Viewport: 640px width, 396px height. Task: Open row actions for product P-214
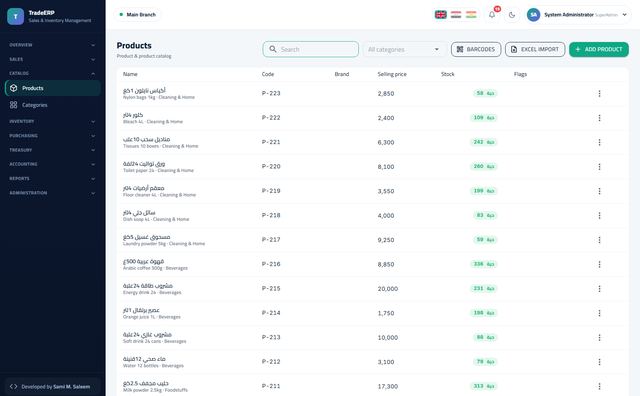tap(599, 313)
